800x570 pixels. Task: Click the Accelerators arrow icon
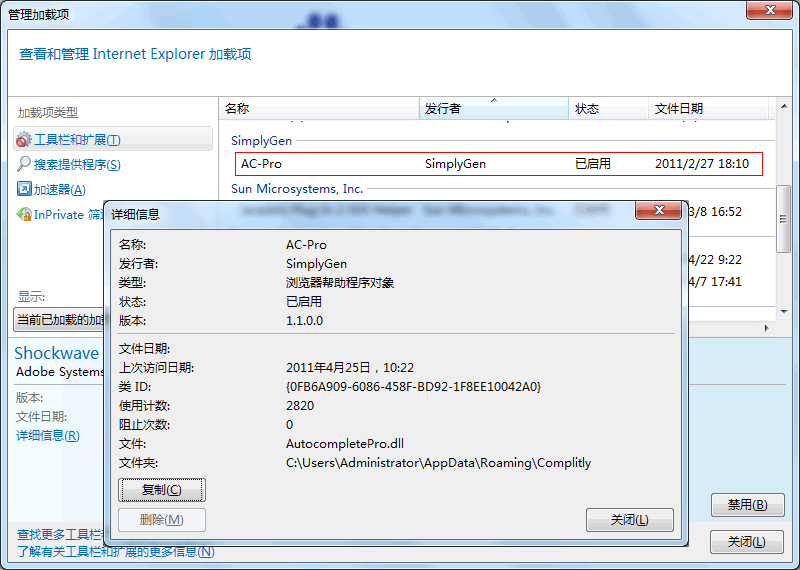[x=23, y=189]
